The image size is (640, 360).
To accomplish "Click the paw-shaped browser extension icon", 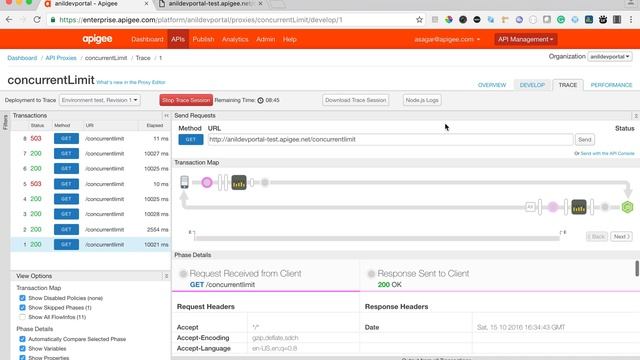I will (603, 20).
